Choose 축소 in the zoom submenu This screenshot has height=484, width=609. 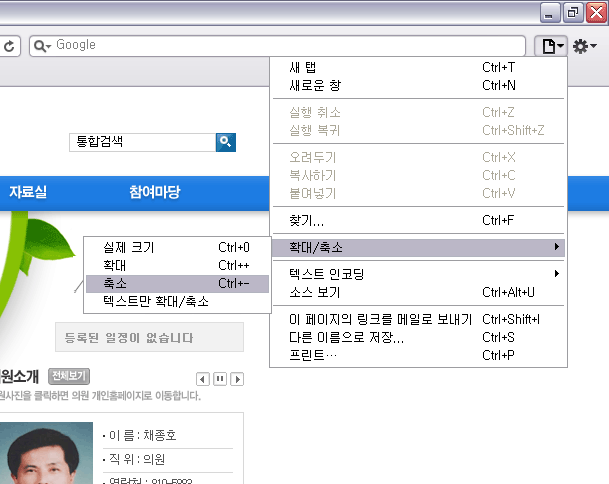pyautogui.click(x=177, y=283)
